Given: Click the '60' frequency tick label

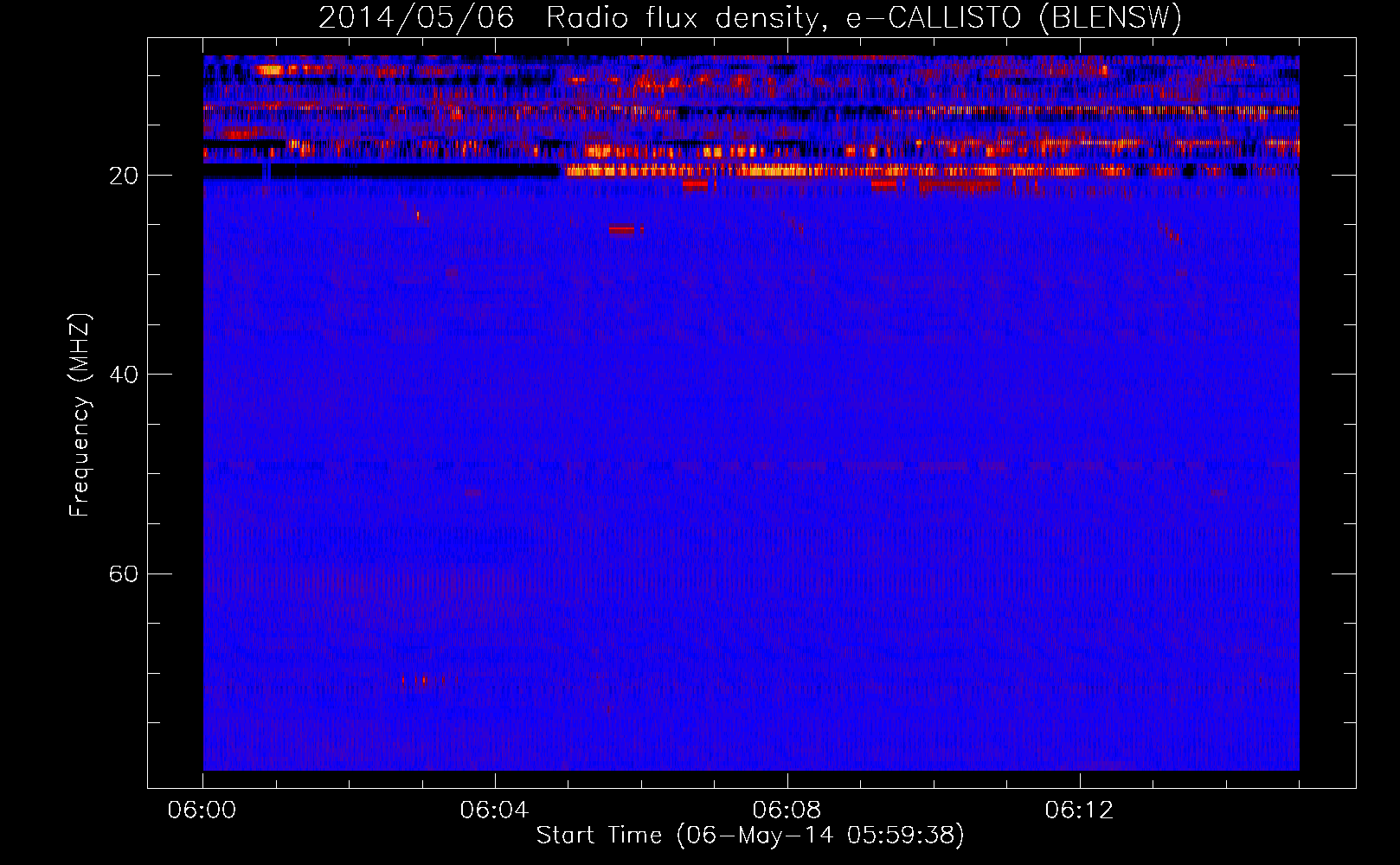Looking at the screenshot, I should (124, 574).
